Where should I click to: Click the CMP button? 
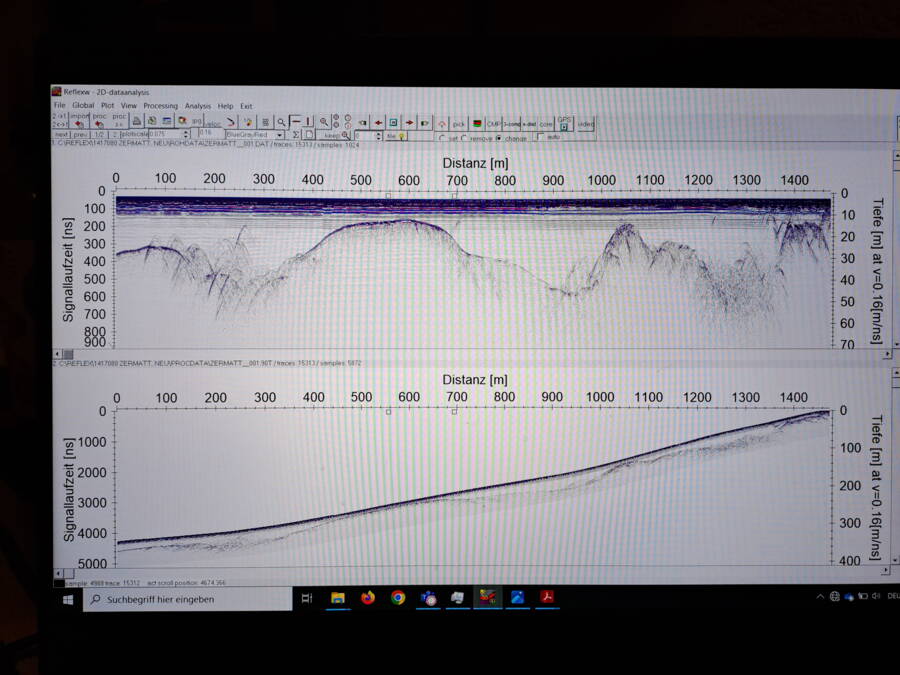click(x=492, y=123)
